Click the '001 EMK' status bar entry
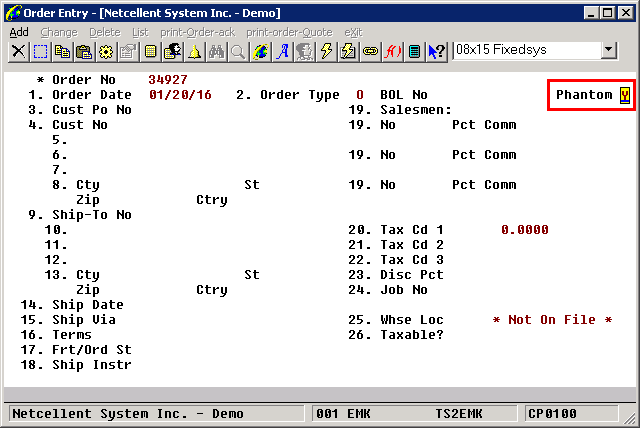 pyautogui.click(x=343, y=414)
